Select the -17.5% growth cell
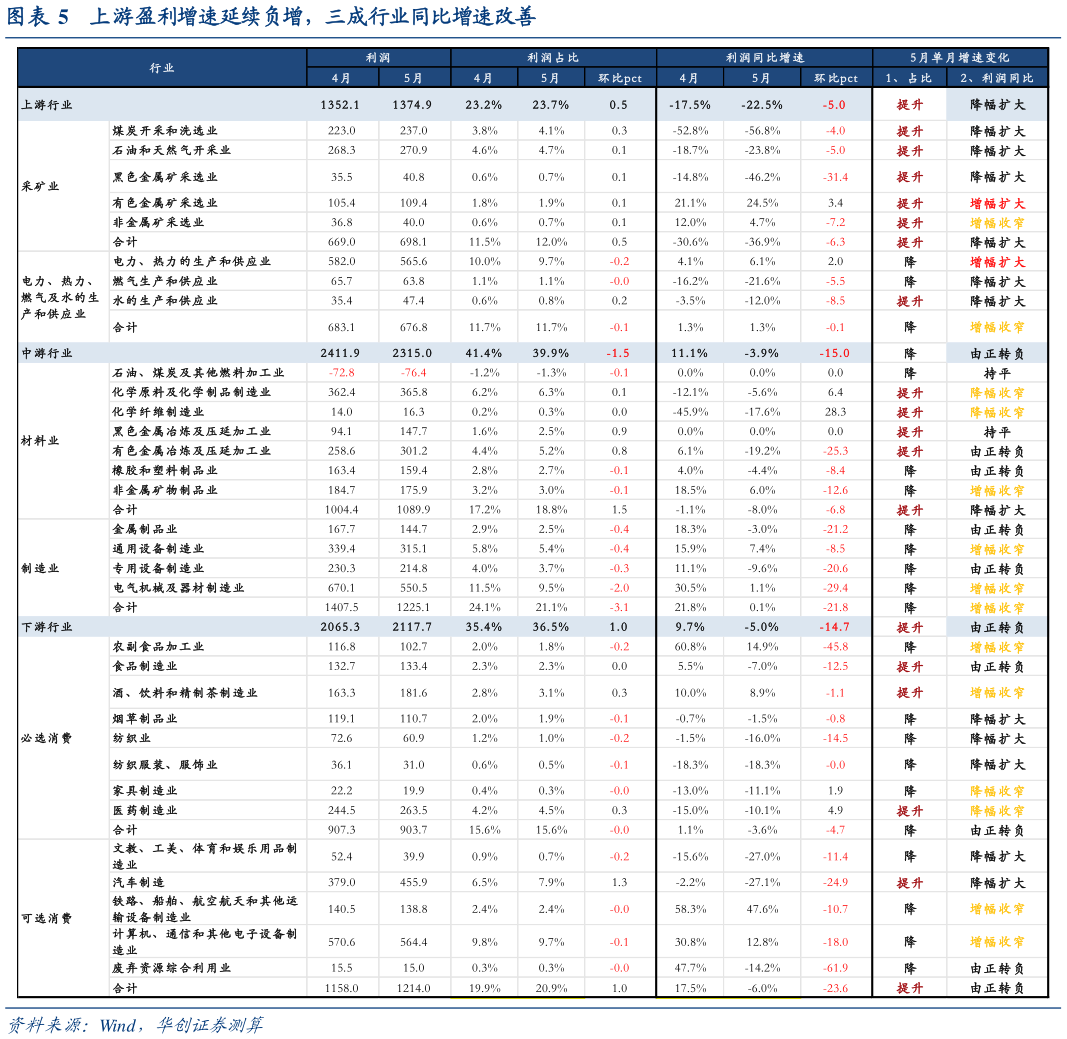 click(x=690, y=105)
